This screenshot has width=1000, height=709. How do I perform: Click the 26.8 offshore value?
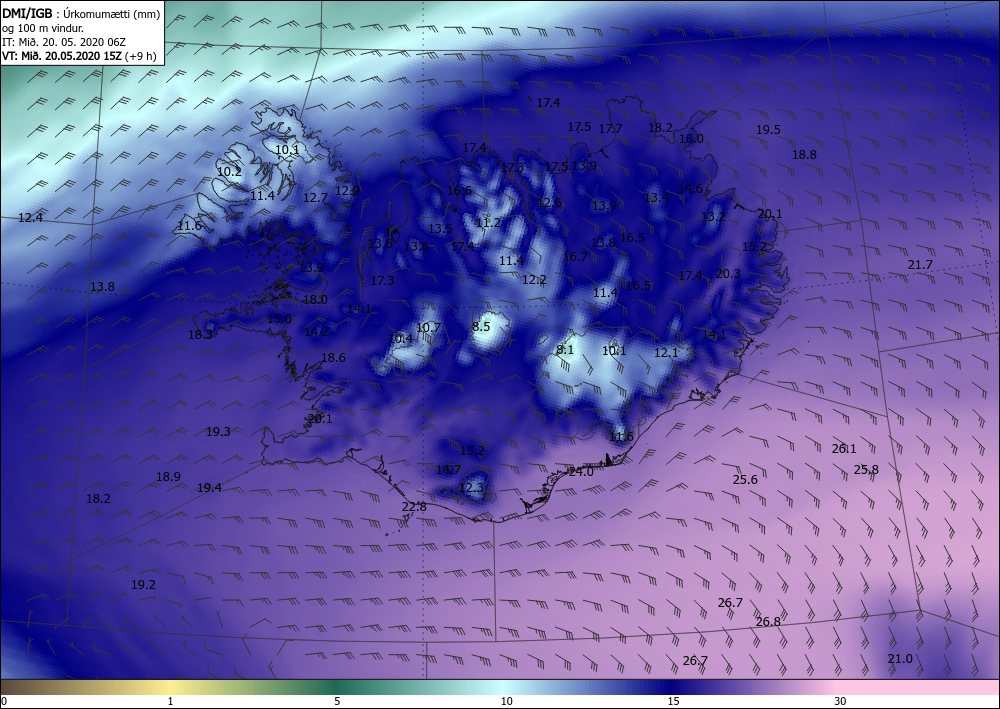click(768, 622)
